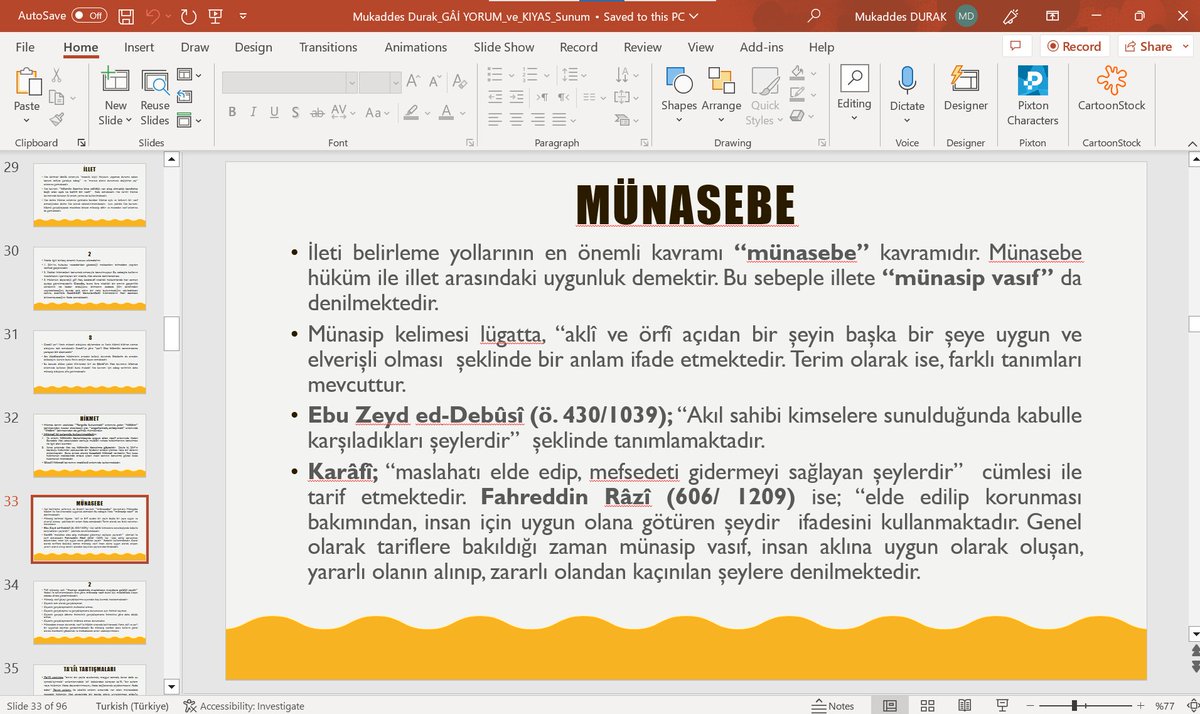
Task: Start Slide Show from the status bar
Action: pos(1001,706)
